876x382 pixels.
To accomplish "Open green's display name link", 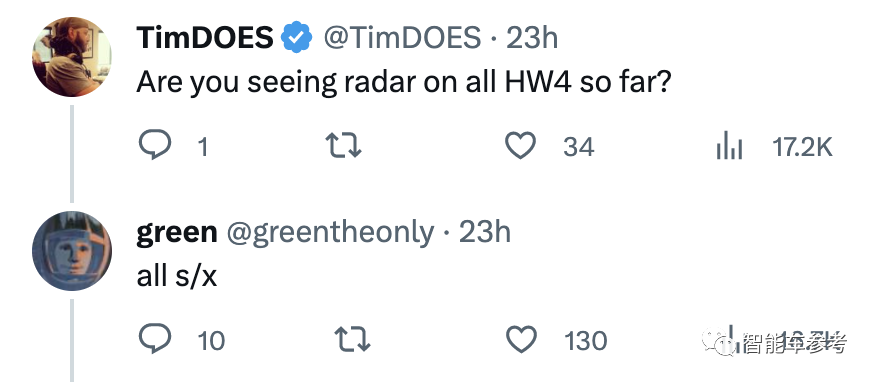I will tap(177, 233).
